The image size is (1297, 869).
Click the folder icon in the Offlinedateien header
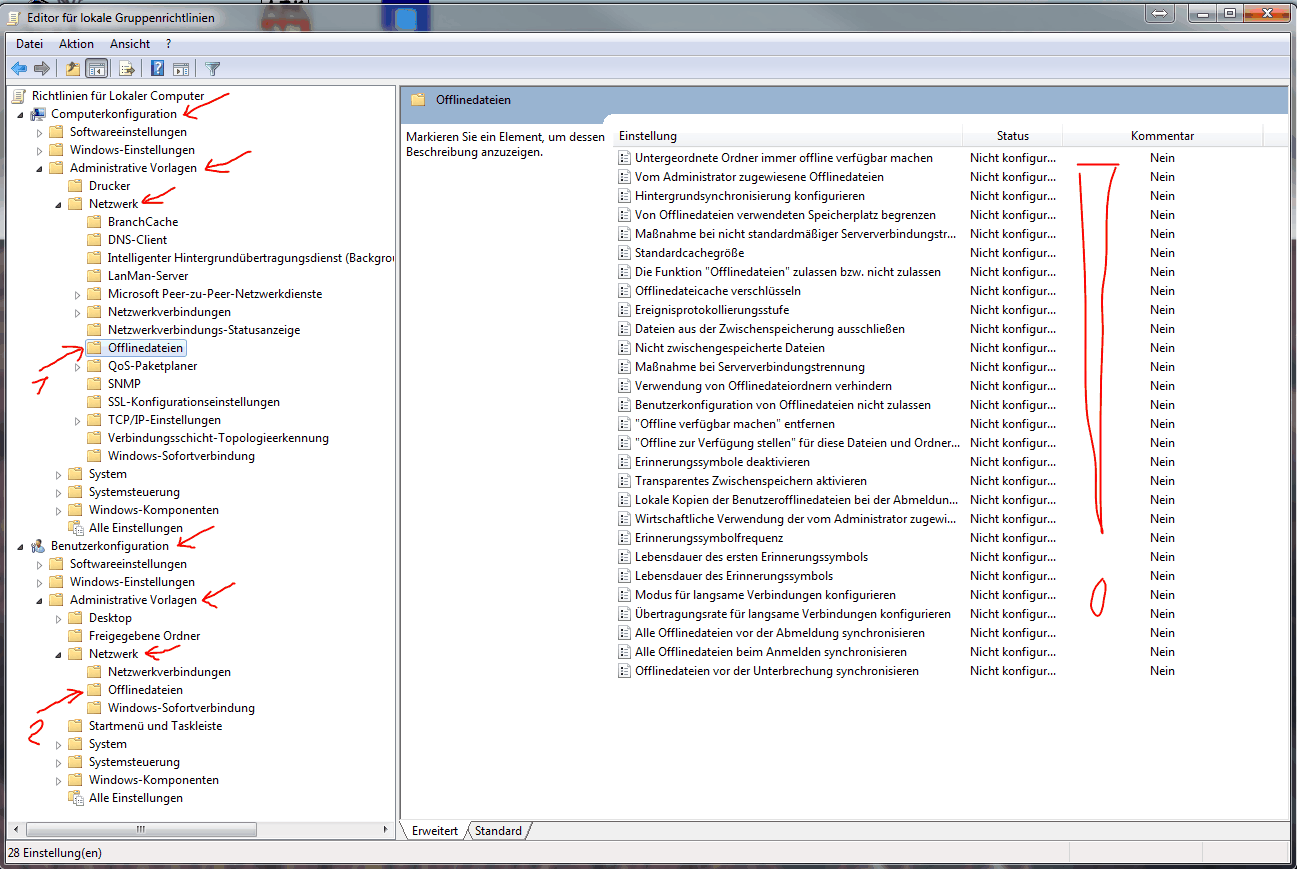(x=419, y=100)
